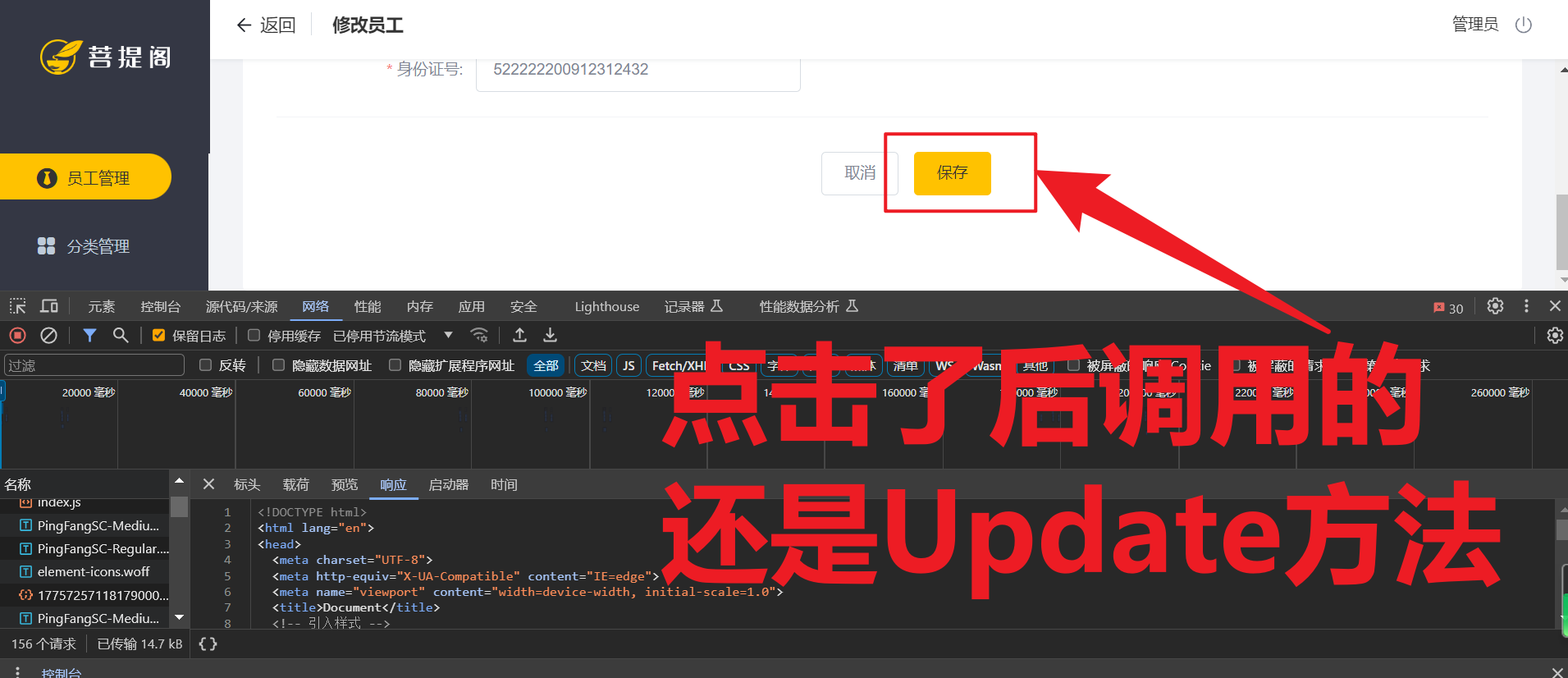Screen dimensions: 1568x678
Task: Open drawer menu three dots
Action: [17, 671]
